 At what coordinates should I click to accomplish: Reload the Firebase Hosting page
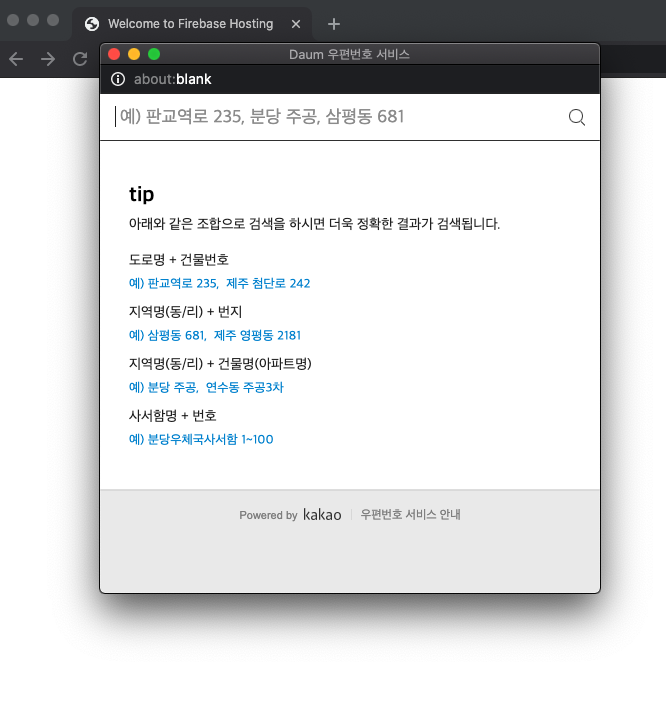point(80,59)
